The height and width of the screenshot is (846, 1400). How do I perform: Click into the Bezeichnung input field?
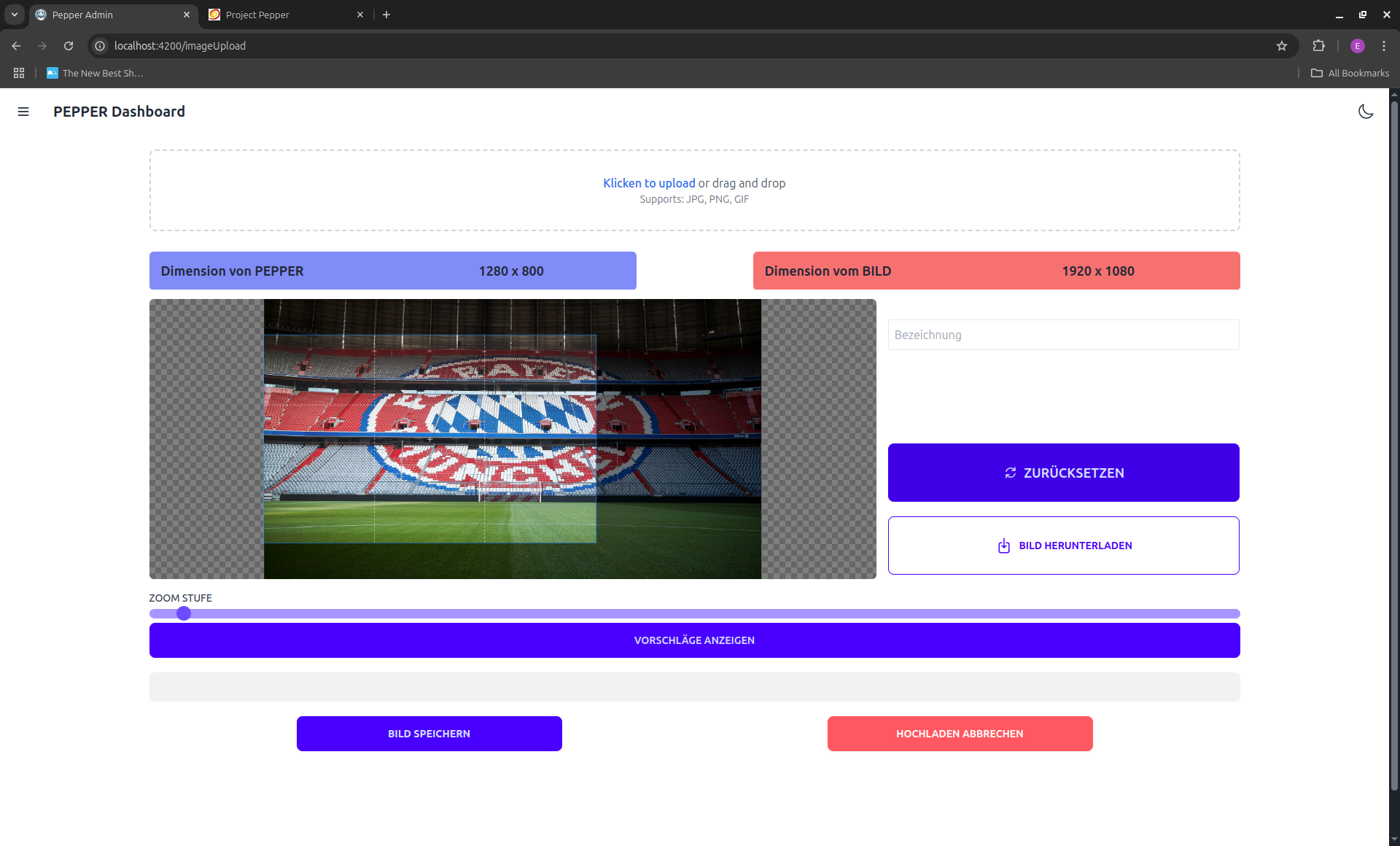(1063, 335)
